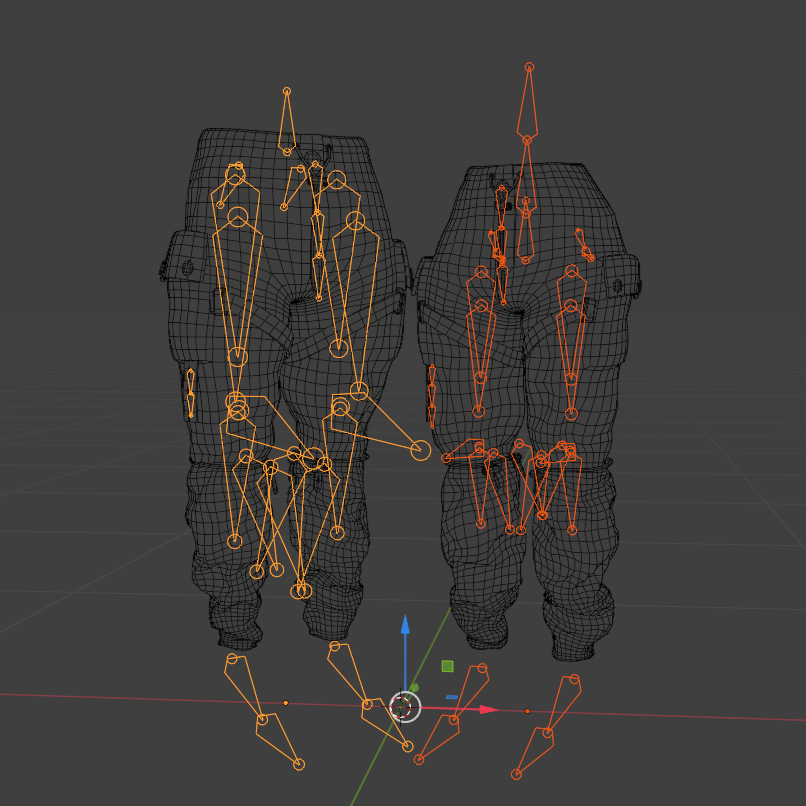Click the bone tip circle at the bottom of the left pants' inner leg

coord(301,591)
